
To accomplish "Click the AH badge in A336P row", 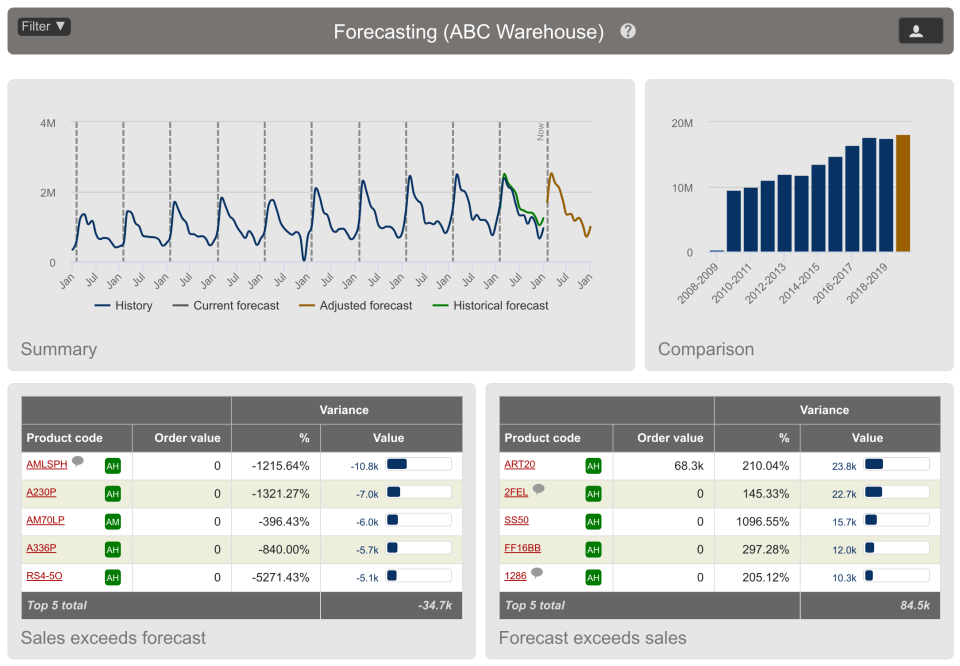I will (113, 550).
